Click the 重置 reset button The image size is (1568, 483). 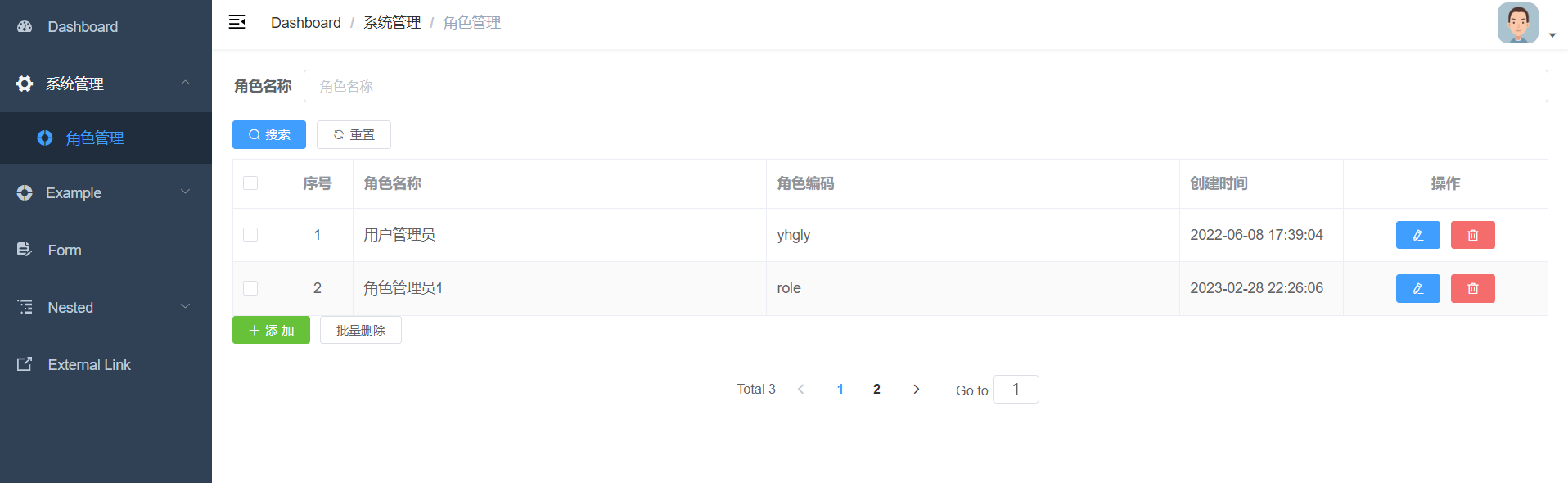pyautogui.click(x=354, y=135)
